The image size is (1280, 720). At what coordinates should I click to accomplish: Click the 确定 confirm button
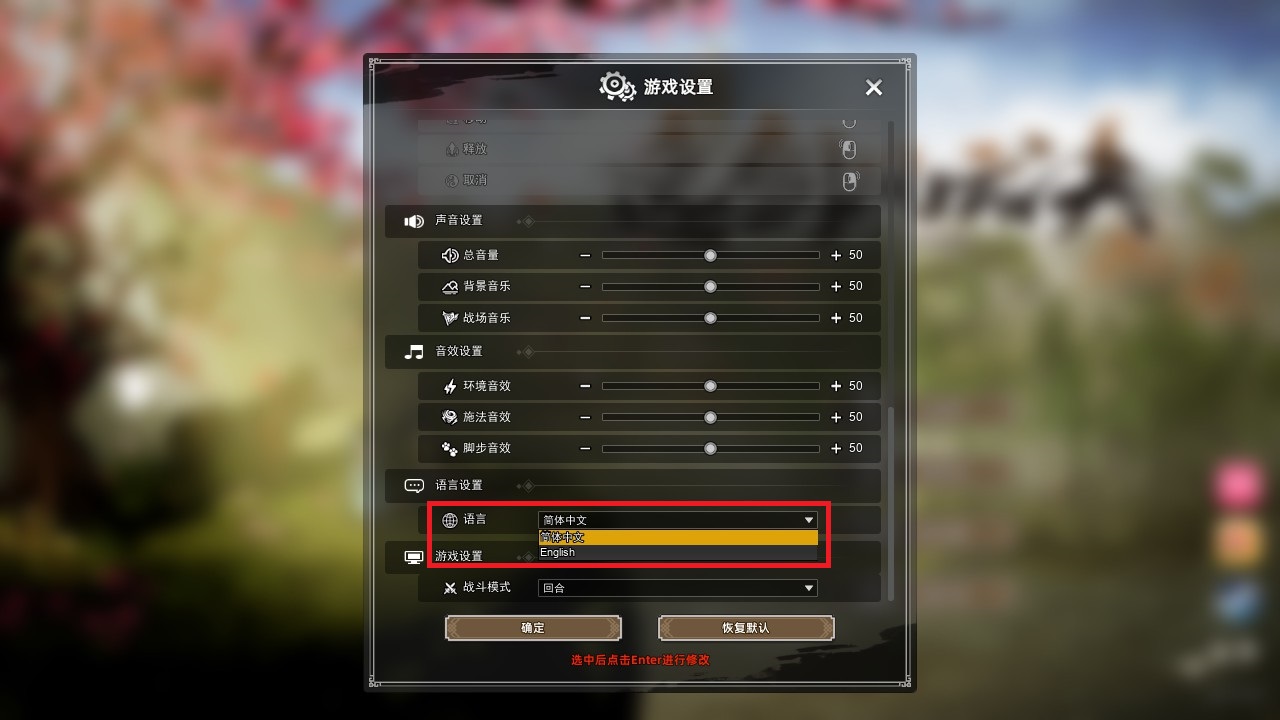click(x=533, y=628)
